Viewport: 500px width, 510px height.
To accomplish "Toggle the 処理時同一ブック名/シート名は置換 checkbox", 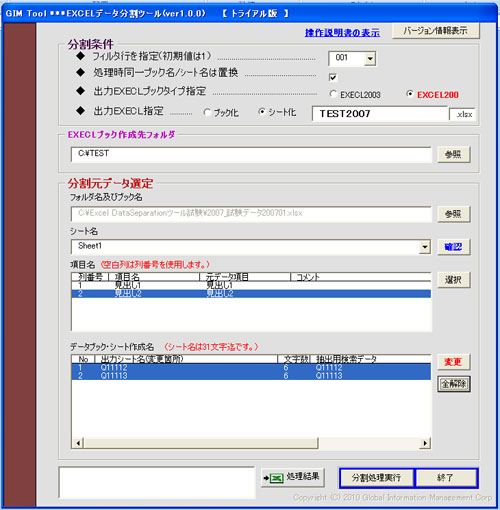I will click(333, 77).
